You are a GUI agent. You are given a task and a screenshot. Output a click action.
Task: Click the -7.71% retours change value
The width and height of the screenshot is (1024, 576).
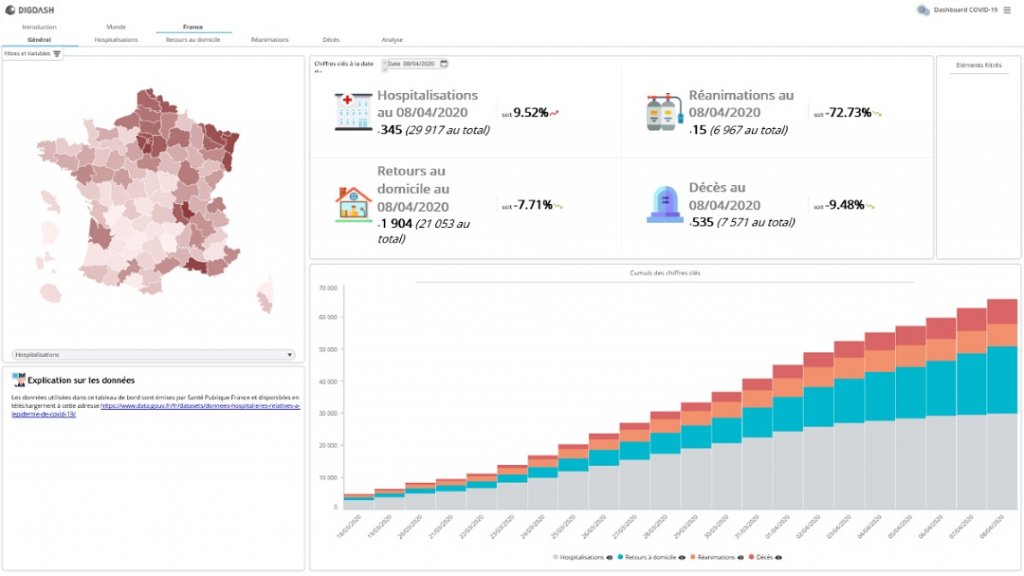(x=532, y=205)
